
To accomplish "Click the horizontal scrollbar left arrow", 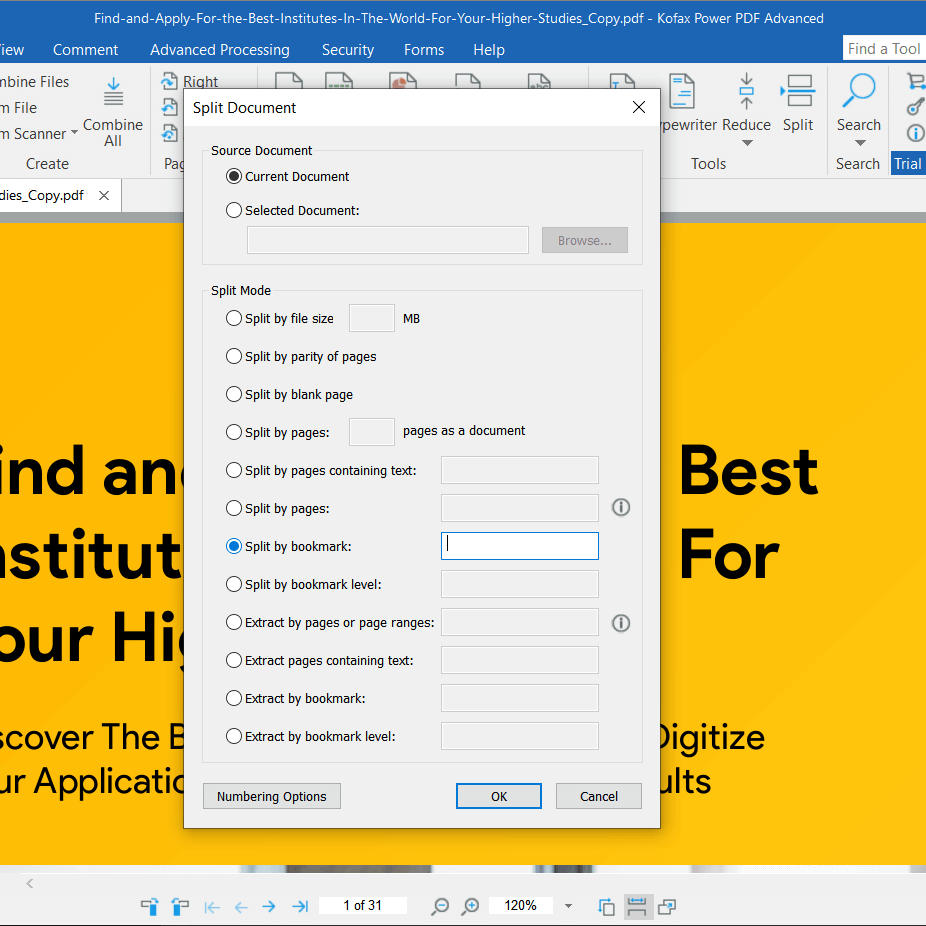I will tap(30, 883).
